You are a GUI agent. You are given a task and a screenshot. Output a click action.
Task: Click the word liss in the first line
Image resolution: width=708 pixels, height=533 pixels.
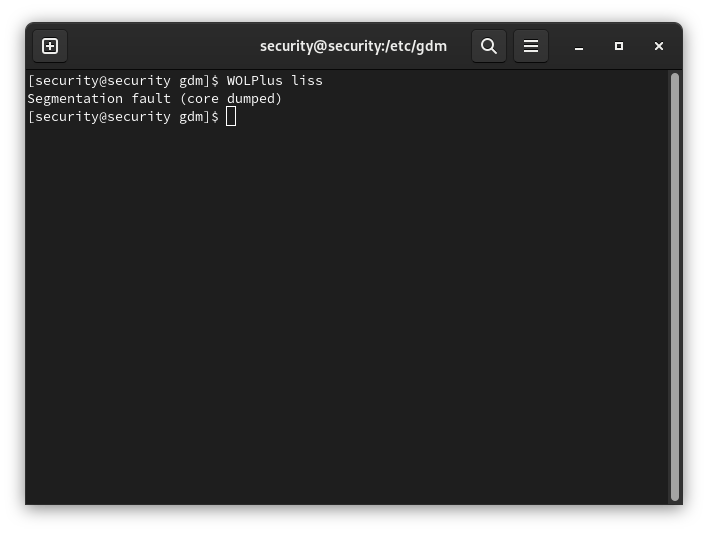(307, 80)
